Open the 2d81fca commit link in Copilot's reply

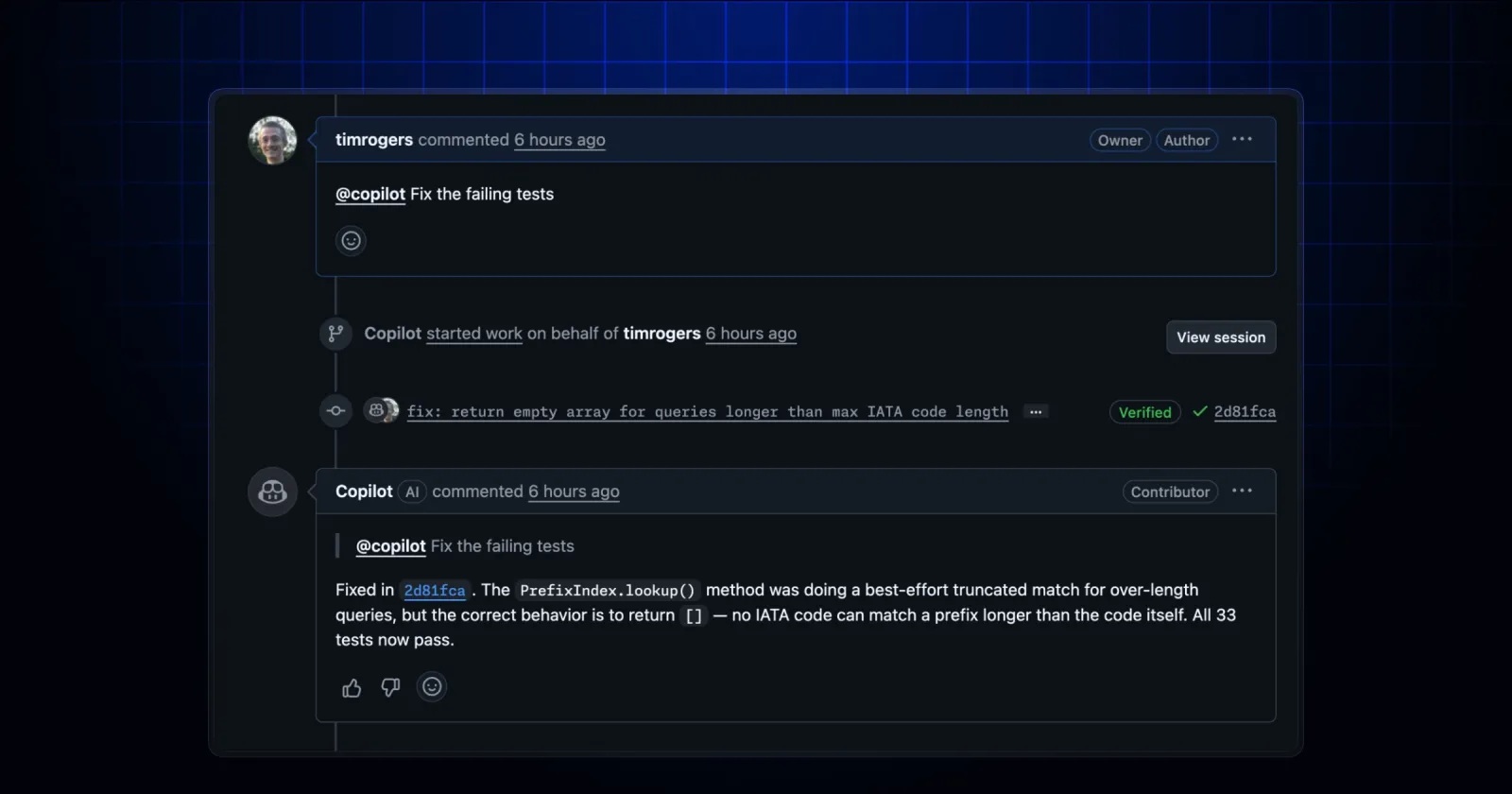435,589
